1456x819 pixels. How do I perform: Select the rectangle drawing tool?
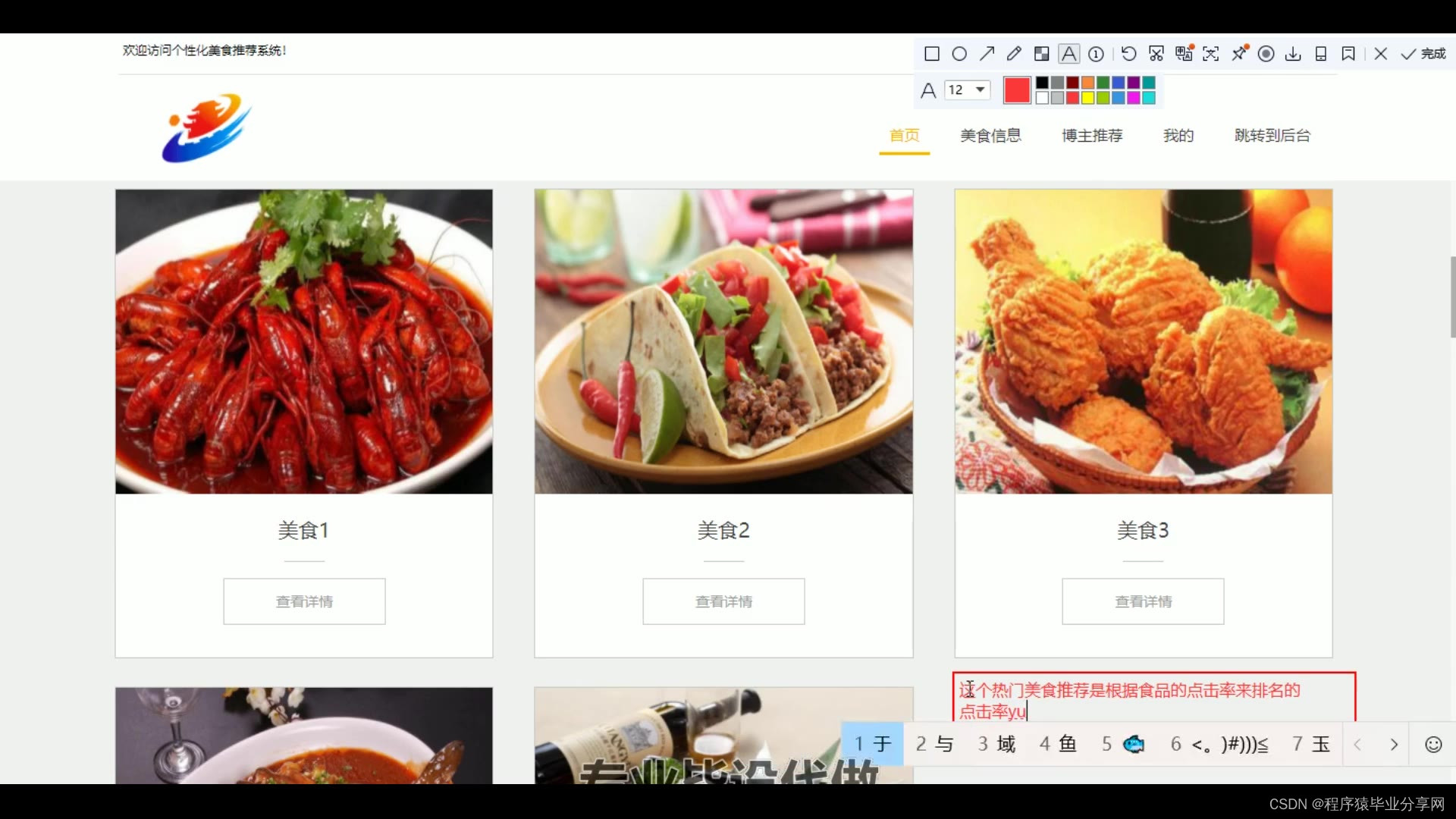pos(932,54)
